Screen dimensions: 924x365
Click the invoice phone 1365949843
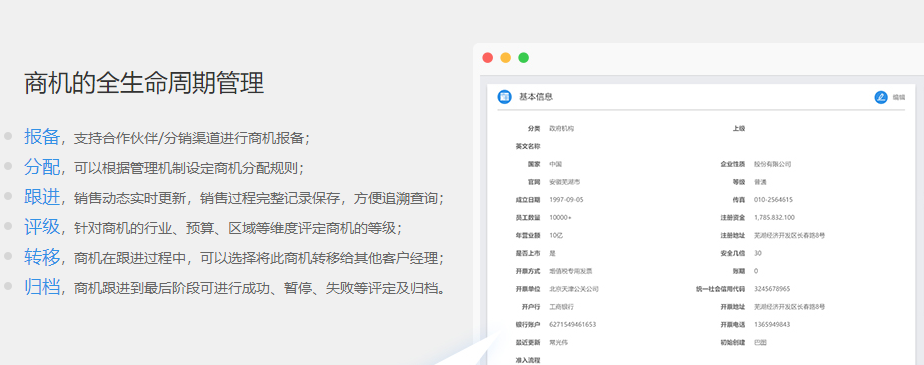[x=772, y=325]
